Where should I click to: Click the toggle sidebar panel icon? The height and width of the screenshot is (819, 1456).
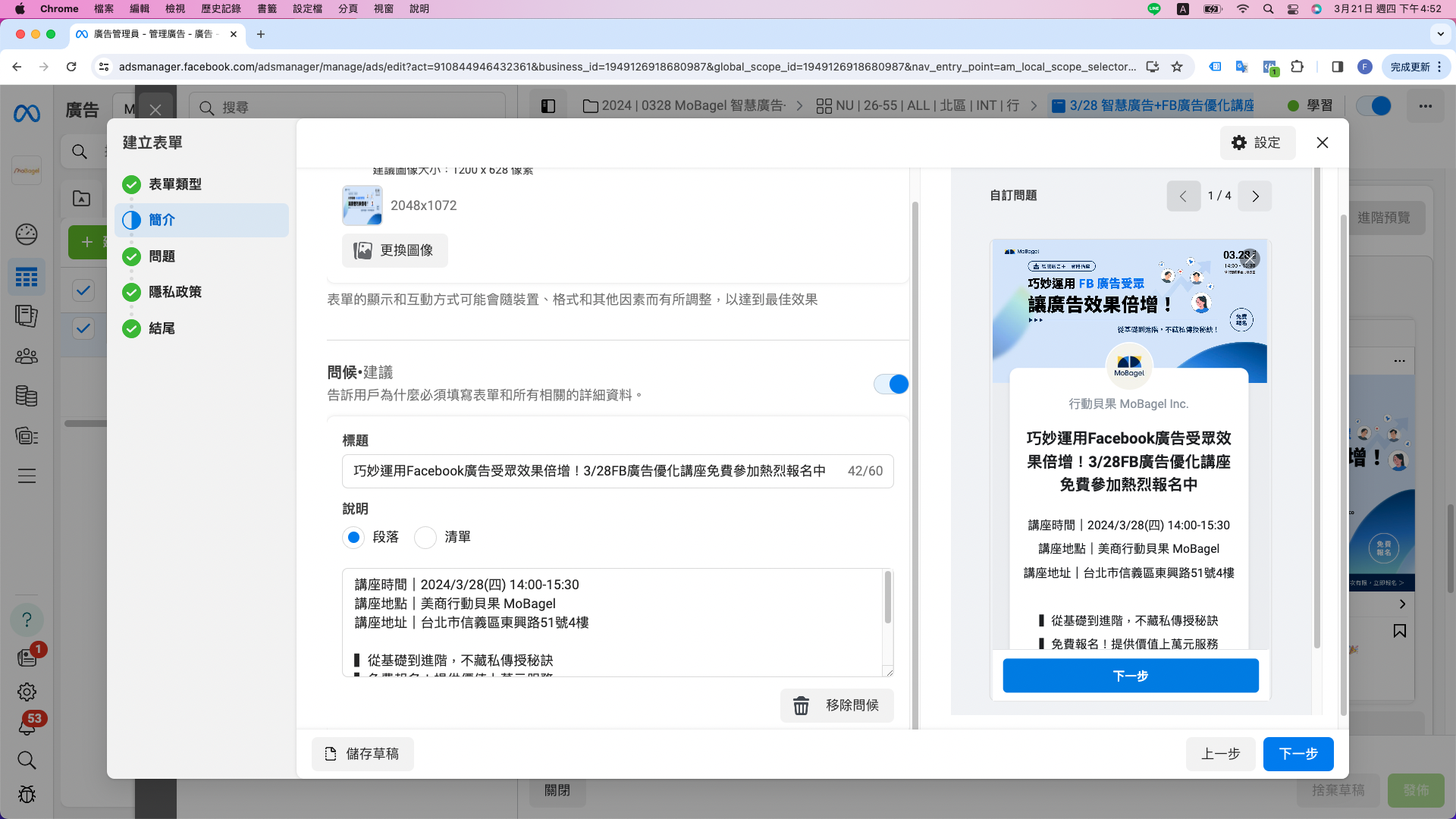coord(548,106)
